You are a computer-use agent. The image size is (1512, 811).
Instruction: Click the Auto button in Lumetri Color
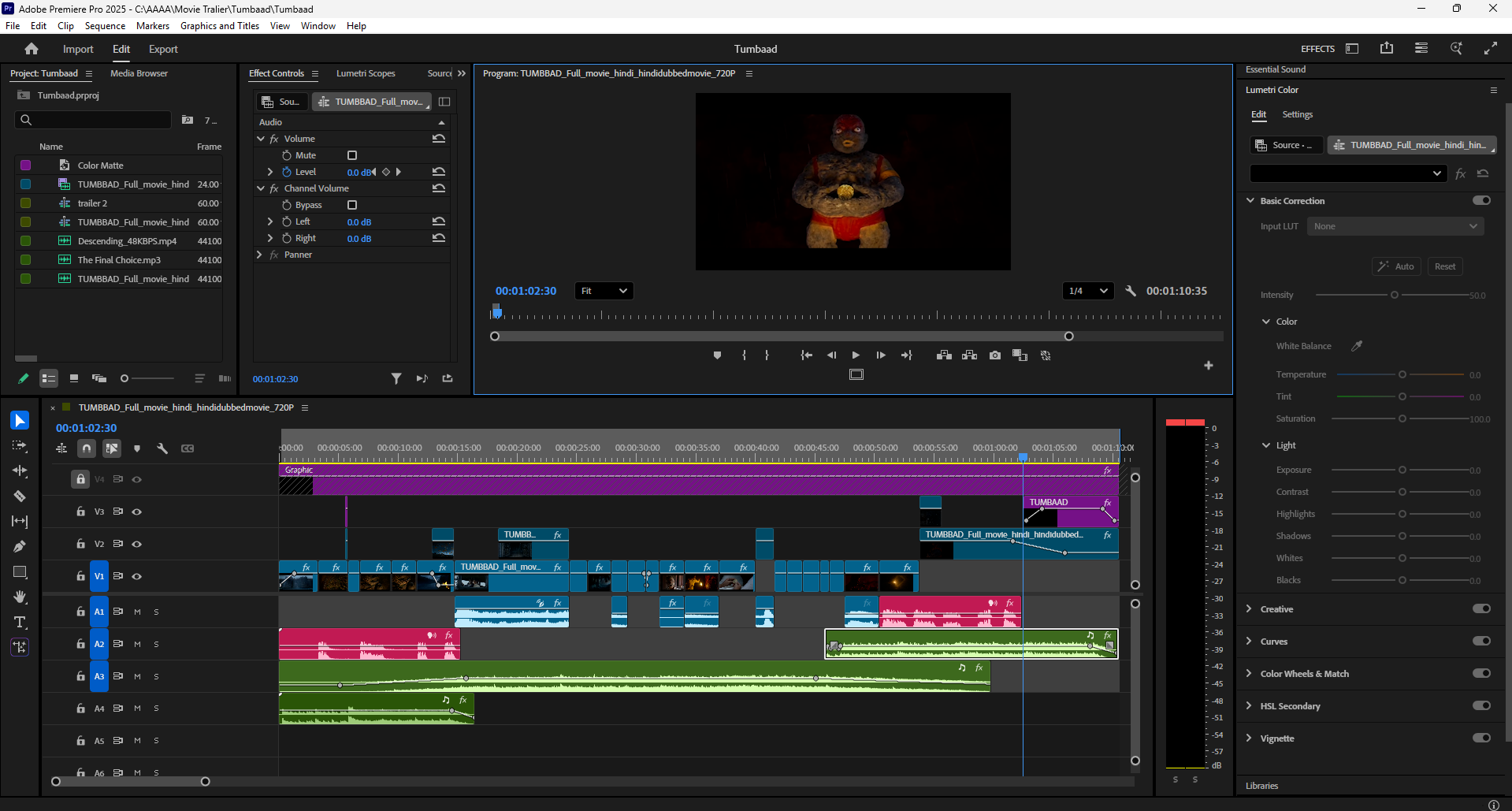1396,266
